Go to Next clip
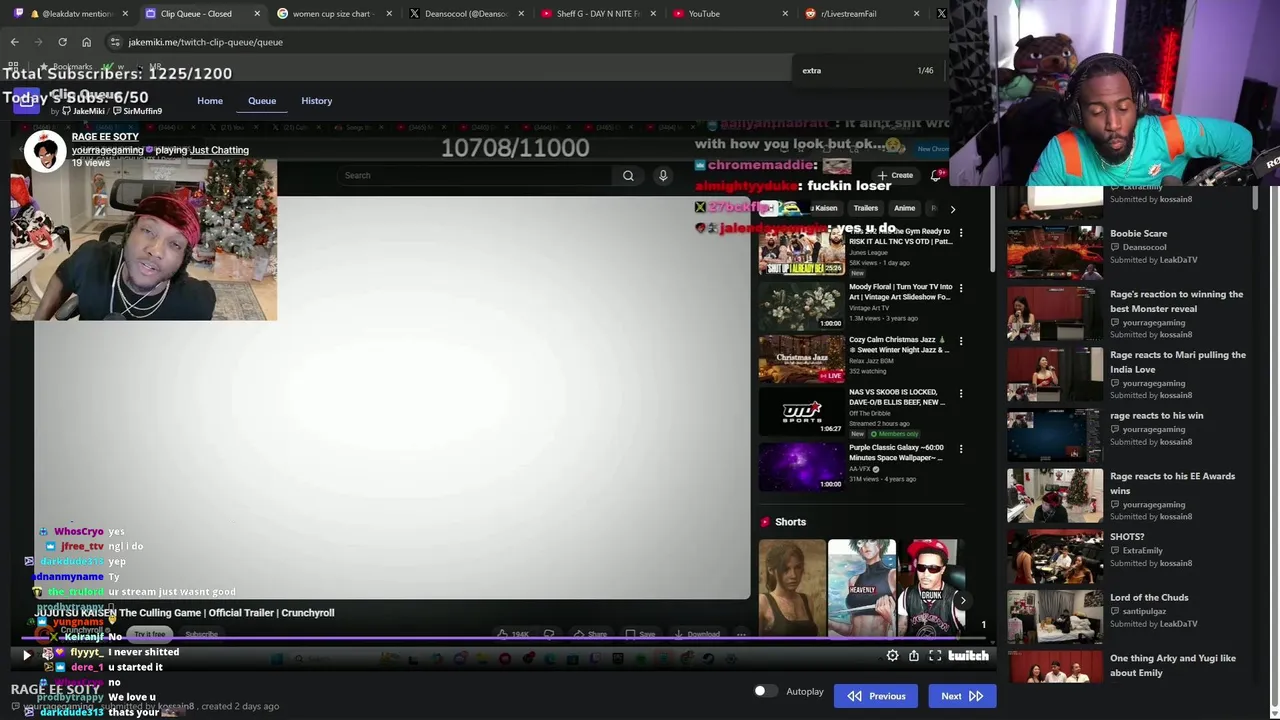The image size is (1280, 720). (962, 696)
